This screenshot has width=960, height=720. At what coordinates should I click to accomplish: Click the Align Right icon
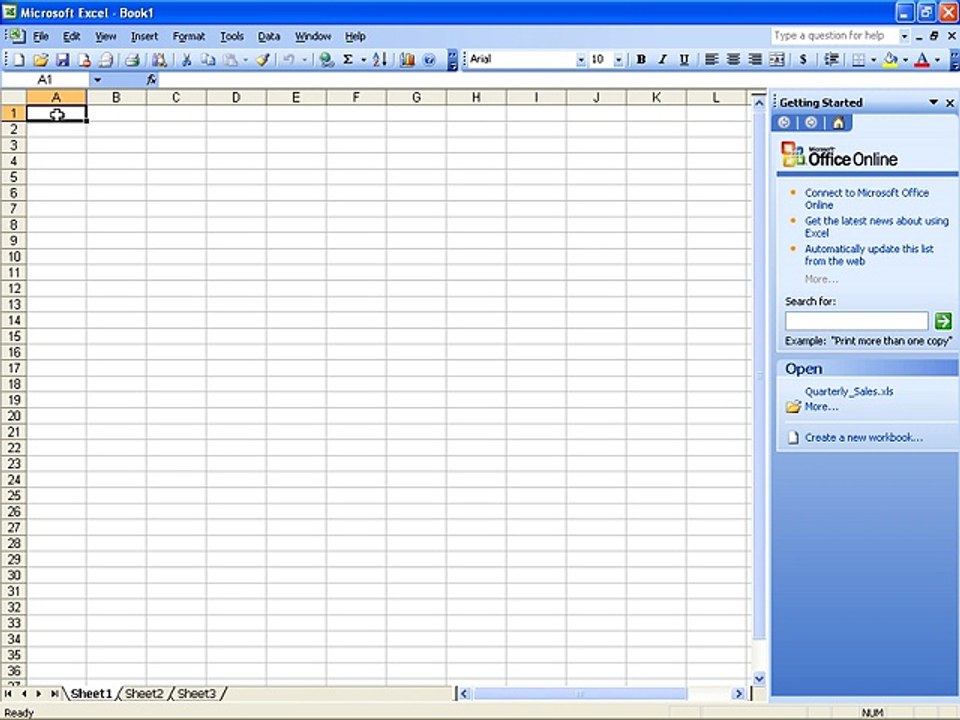pos(755,59)
